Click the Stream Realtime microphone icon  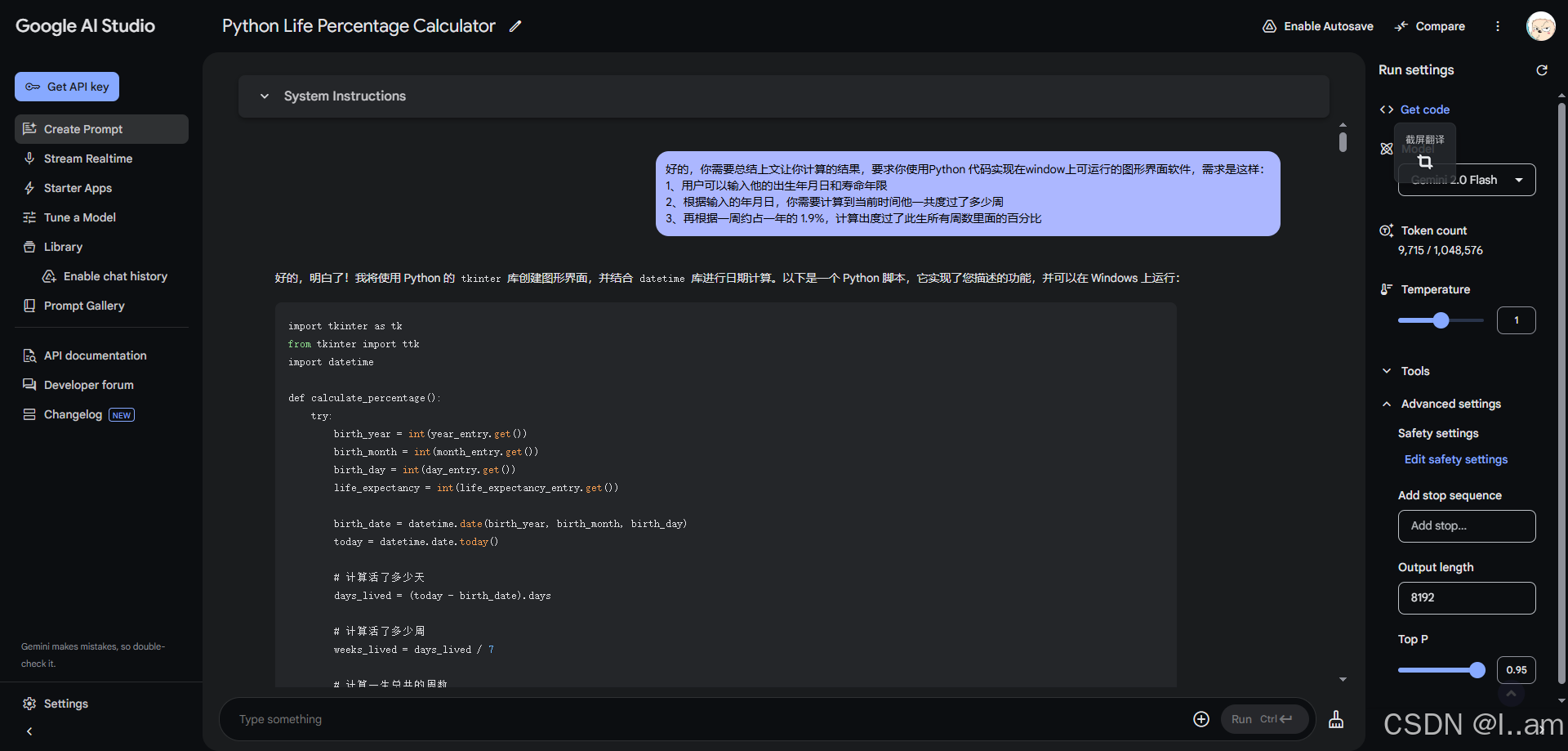(x=29, y=159)
